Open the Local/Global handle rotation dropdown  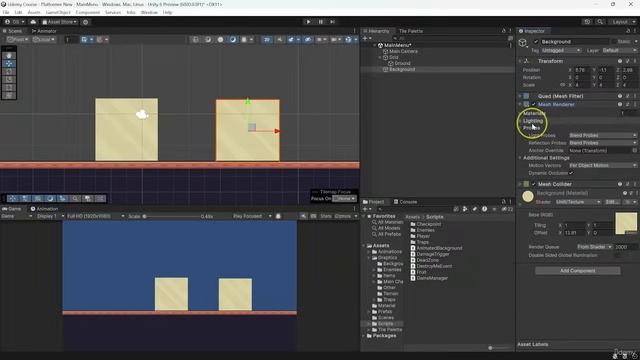[44, 40]
